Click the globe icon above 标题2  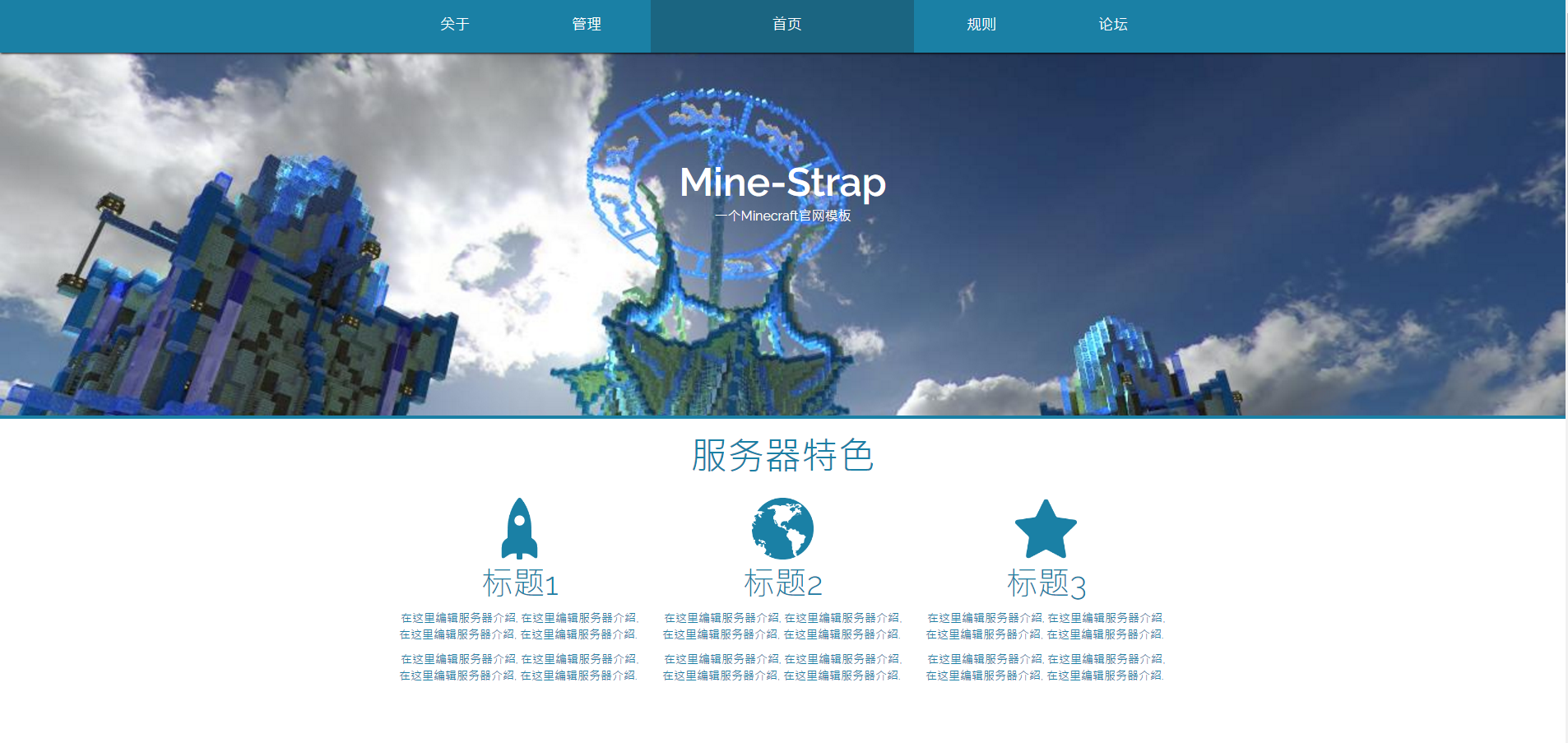(782, 529)
